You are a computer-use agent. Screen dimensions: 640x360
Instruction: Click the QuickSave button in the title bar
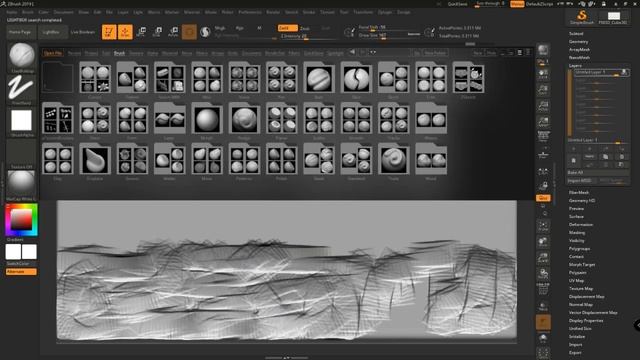pyautogui.click(x=457, y=4)
